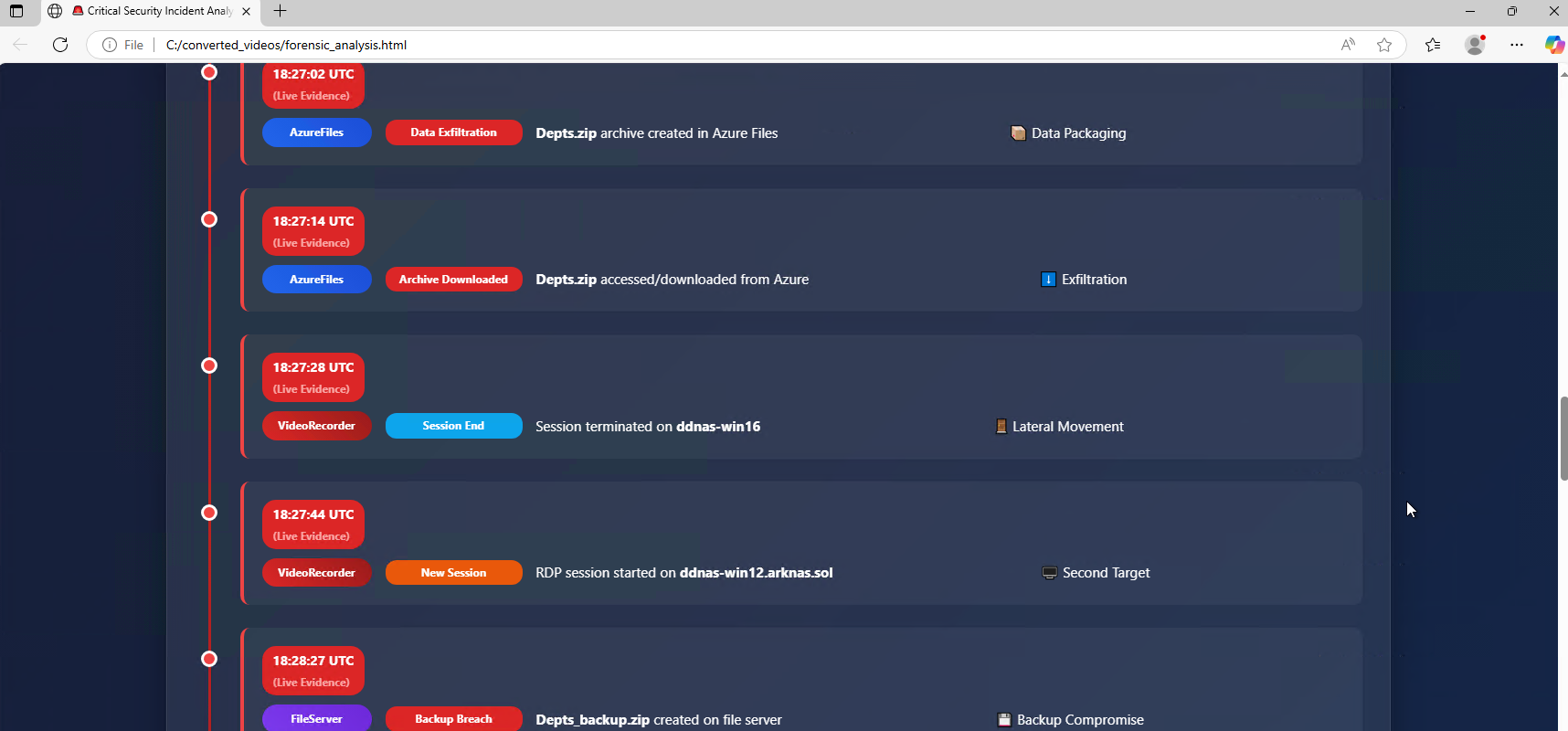Screen dimensions: 1568x731
Task: Launch Copilot sidebar icon
Action: pos(1554,45)
